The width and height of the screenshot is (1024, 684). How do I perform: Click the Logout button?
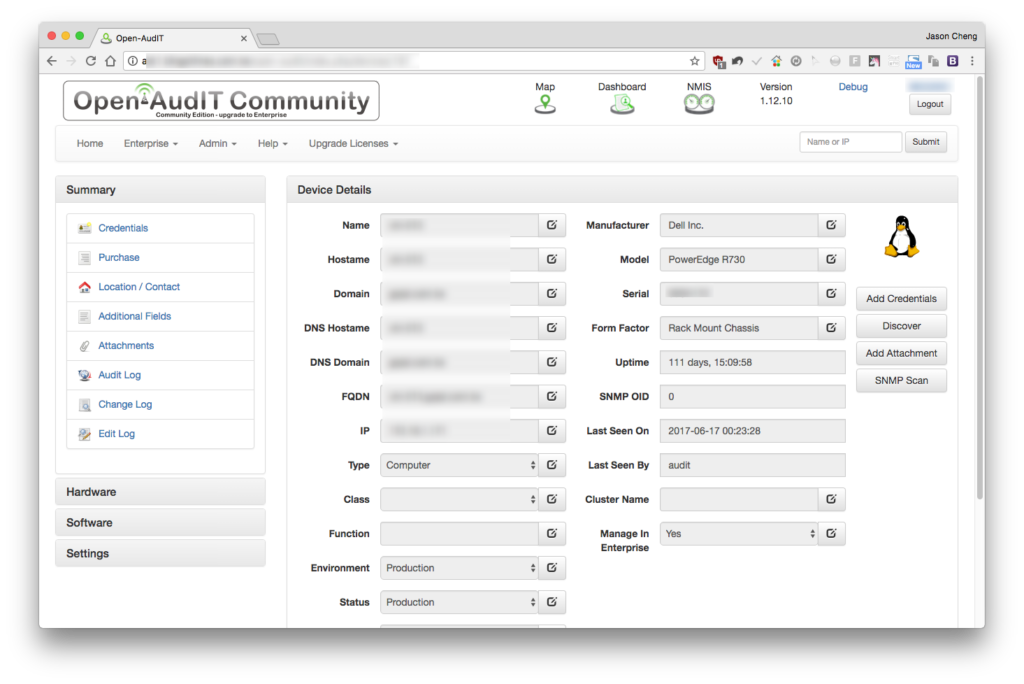coord(929,105)
